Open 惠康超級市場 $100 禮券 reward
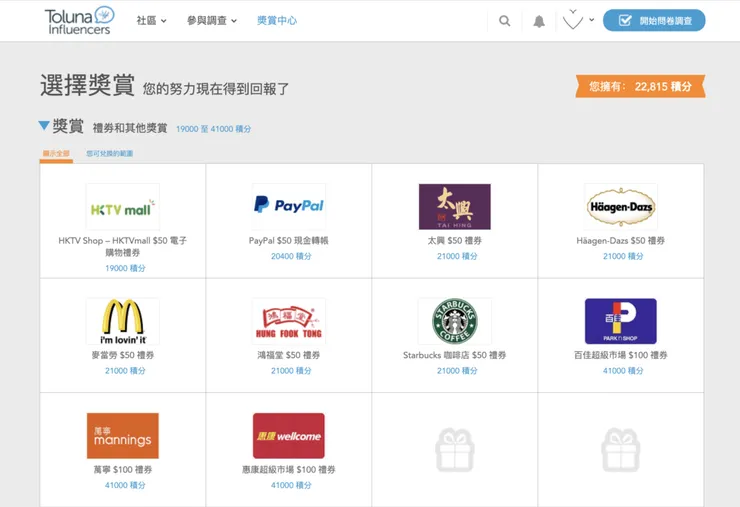 (289, 470)
